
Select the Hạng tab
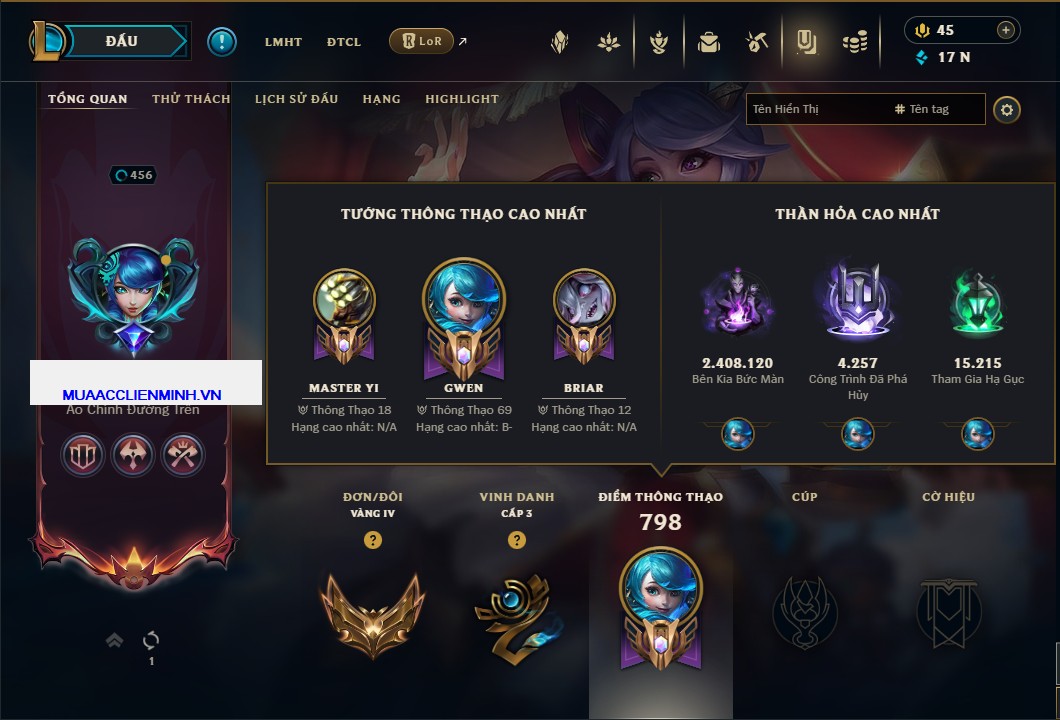(381, 99)
